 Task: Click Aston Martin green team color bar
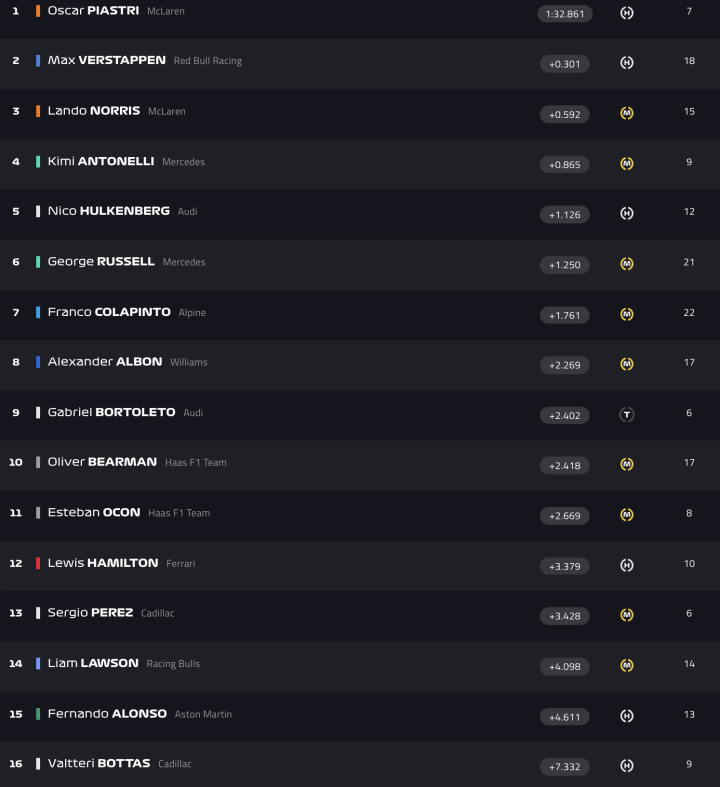(38, 714)
